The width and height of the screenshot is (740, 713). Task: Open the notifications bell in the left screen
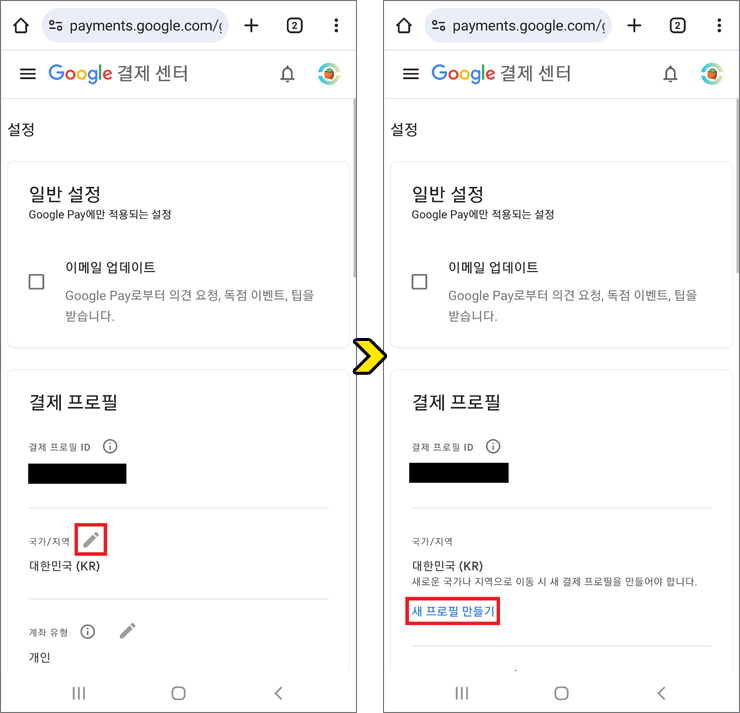point(287,74)
